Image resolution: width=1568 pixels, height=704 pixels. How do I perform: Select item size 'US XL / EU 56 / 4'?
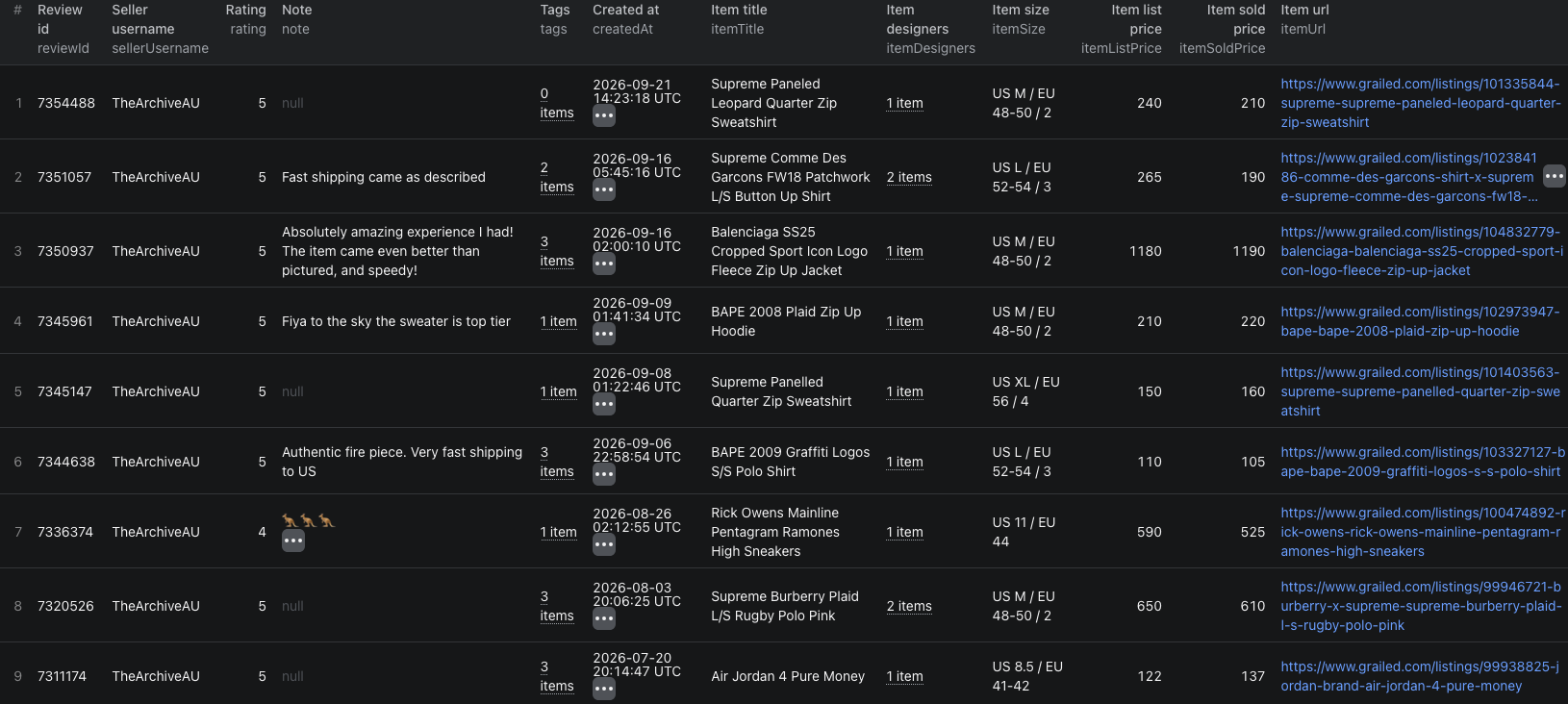tap(1025, 391)
